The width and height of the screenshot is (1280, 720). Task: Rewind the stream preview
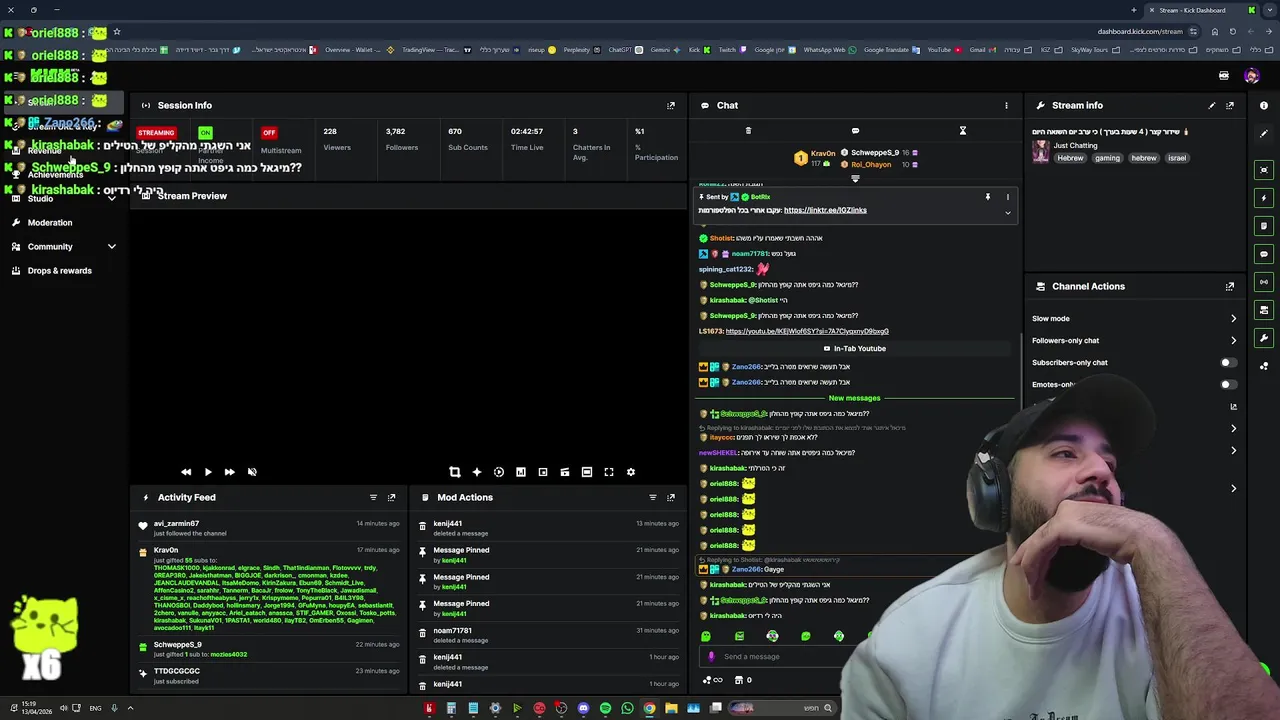(x=186, y=472)
